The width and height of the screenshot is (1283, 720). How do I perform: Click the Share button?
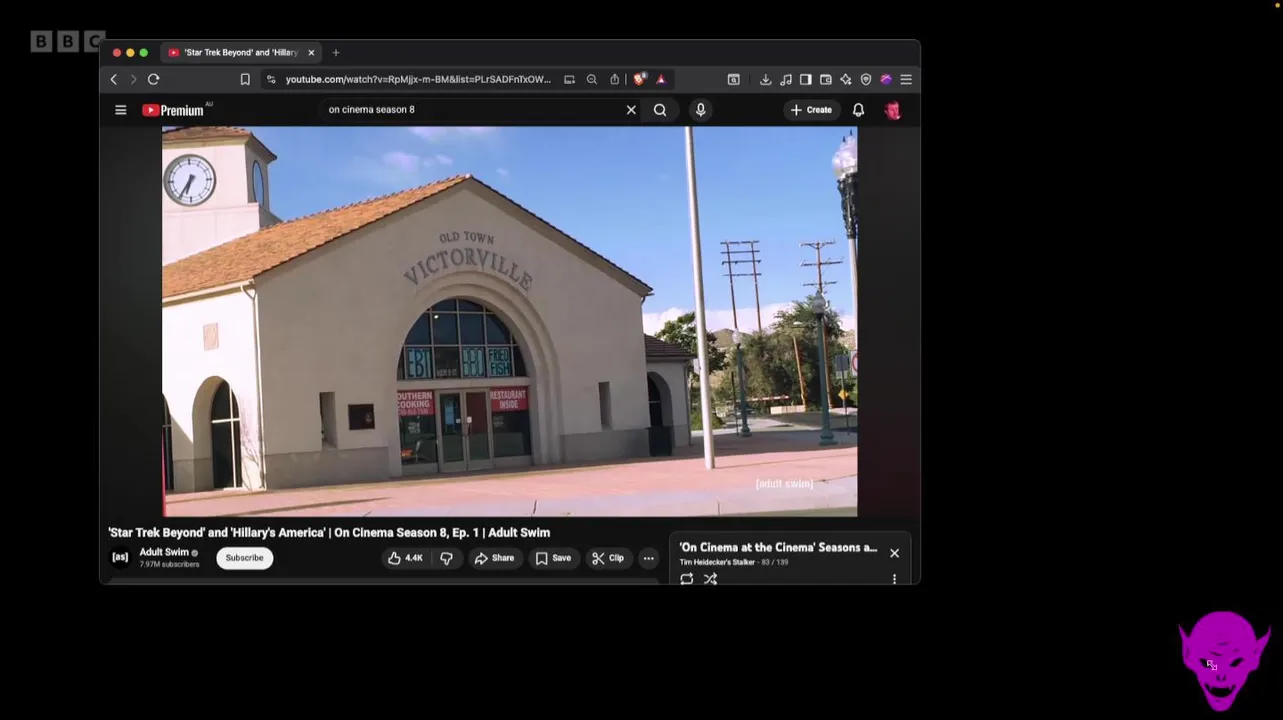pyautogui.click(x=494, y=558)
